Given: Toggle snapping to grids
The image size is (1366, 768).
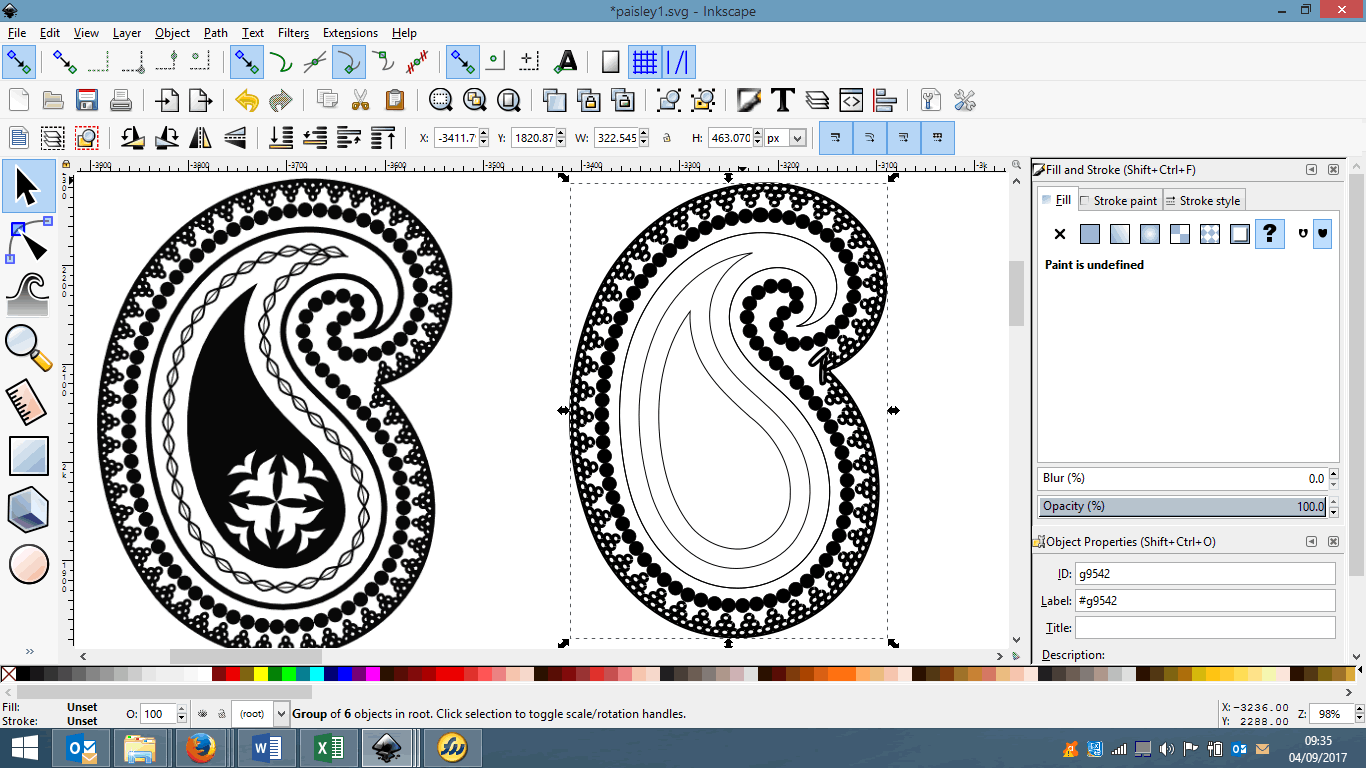Looking at the screenshot, I should (644, 62).
